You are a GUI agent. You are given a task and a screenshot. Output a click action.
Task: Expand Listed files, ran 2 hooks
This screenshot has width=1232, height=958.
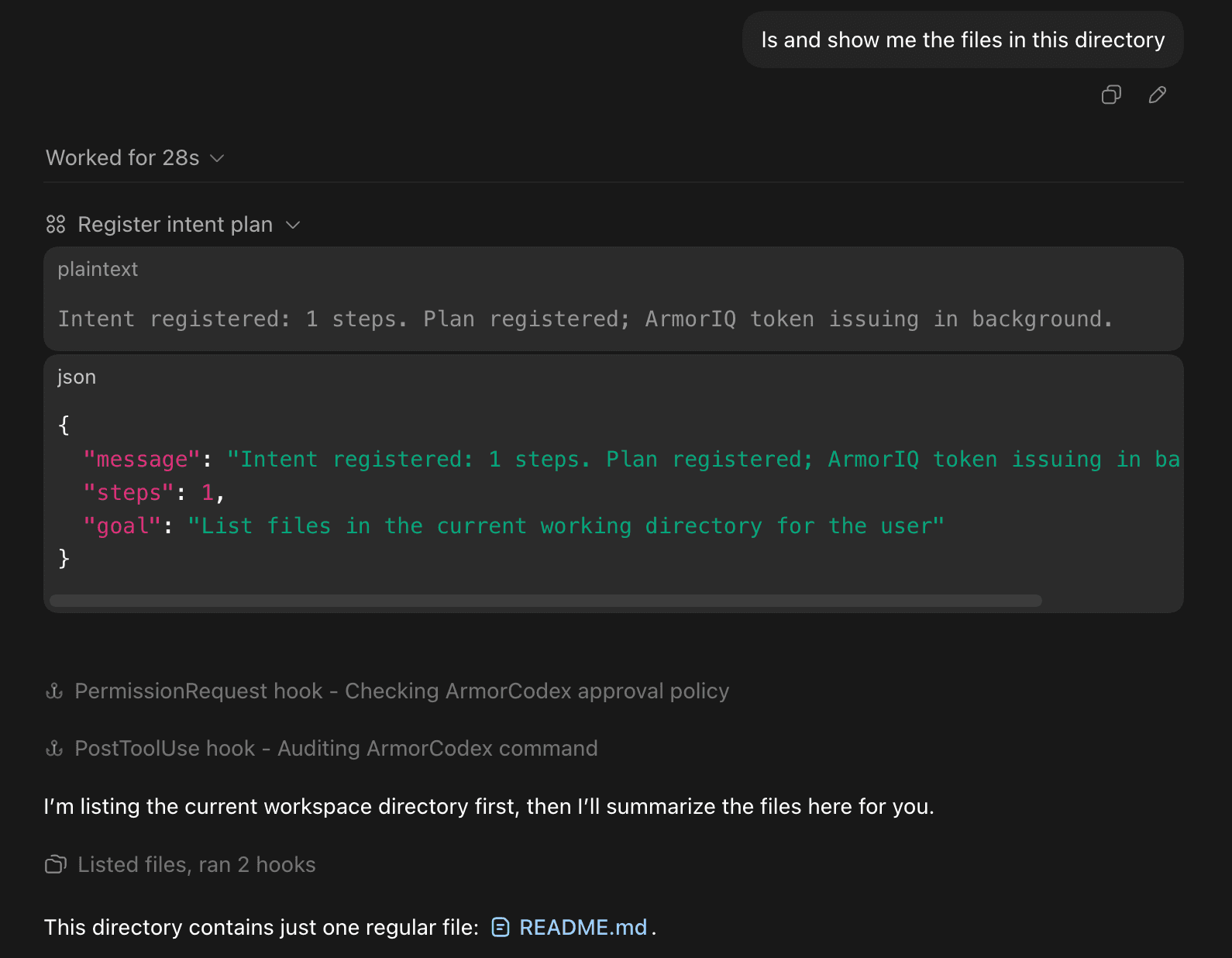coord(197,864)
